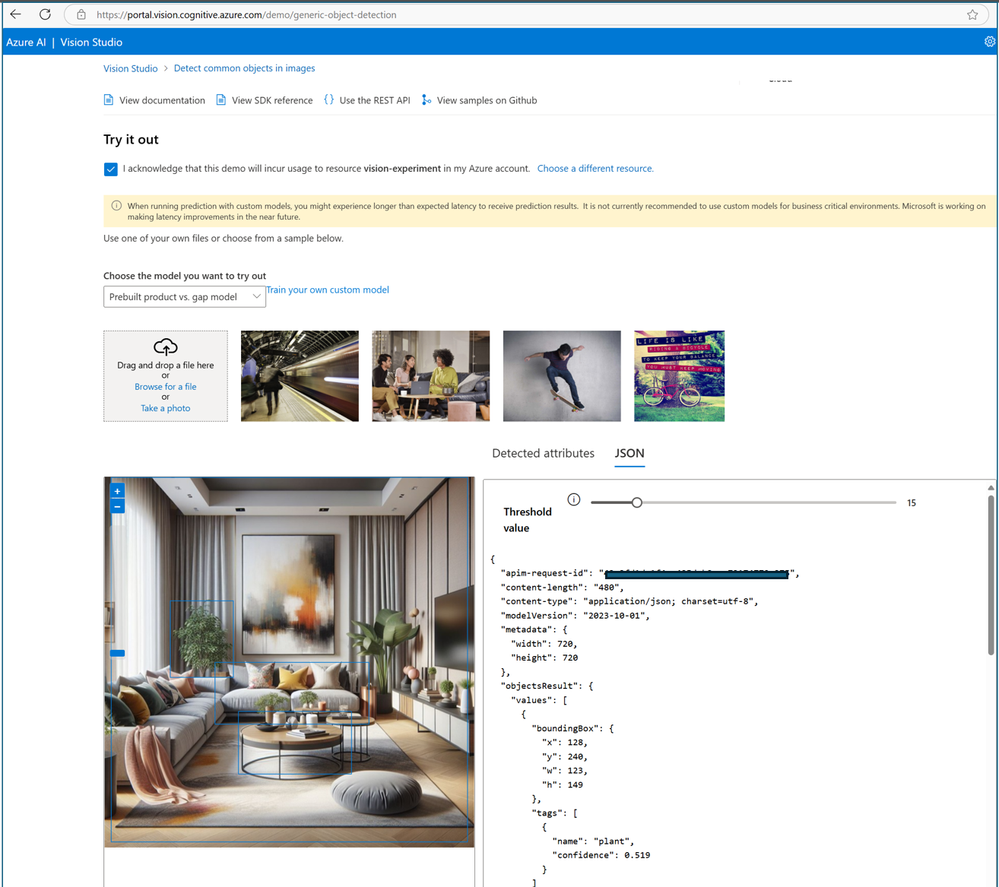Select the JSON tab
The image size is (999, 887).
(x=629, y=453)
